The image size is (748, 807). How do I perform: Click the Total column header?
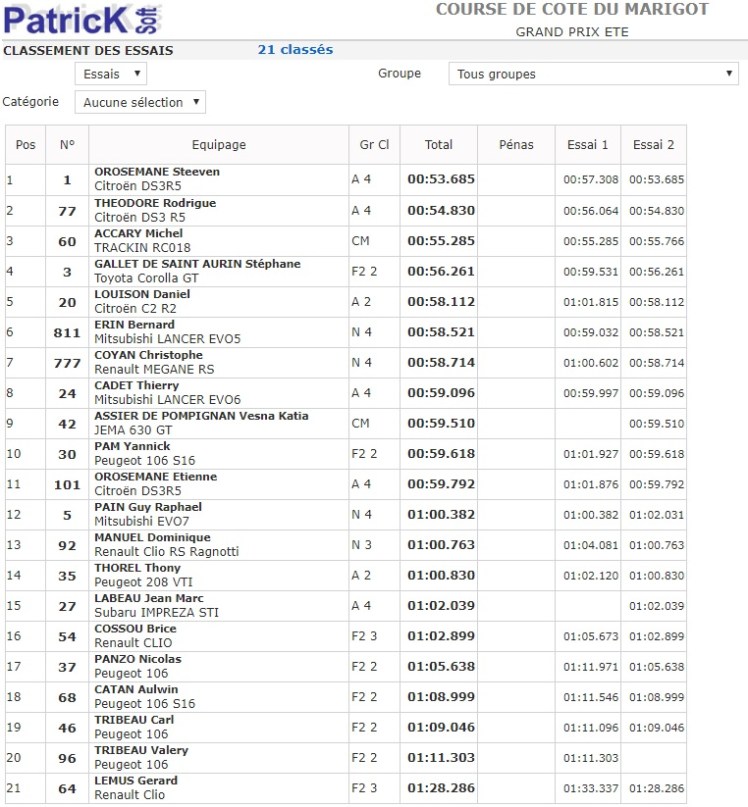coord(438,145)
